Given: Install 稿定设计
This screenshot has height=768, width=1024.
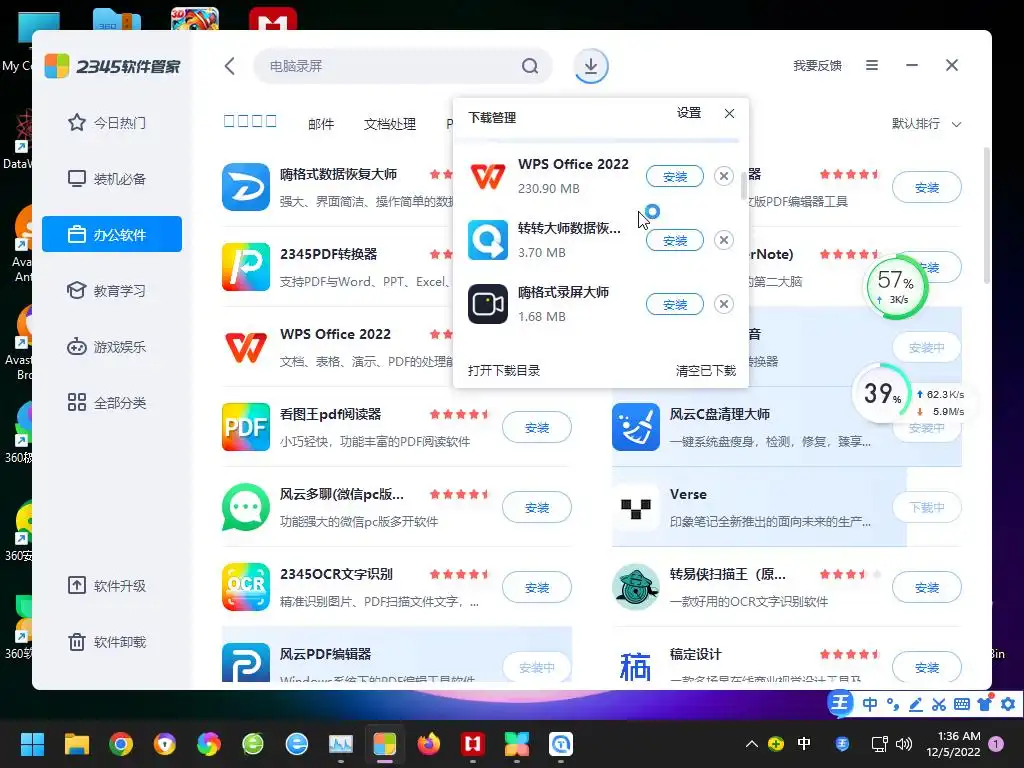Looking at the screenshot, I should click(927, 667).
